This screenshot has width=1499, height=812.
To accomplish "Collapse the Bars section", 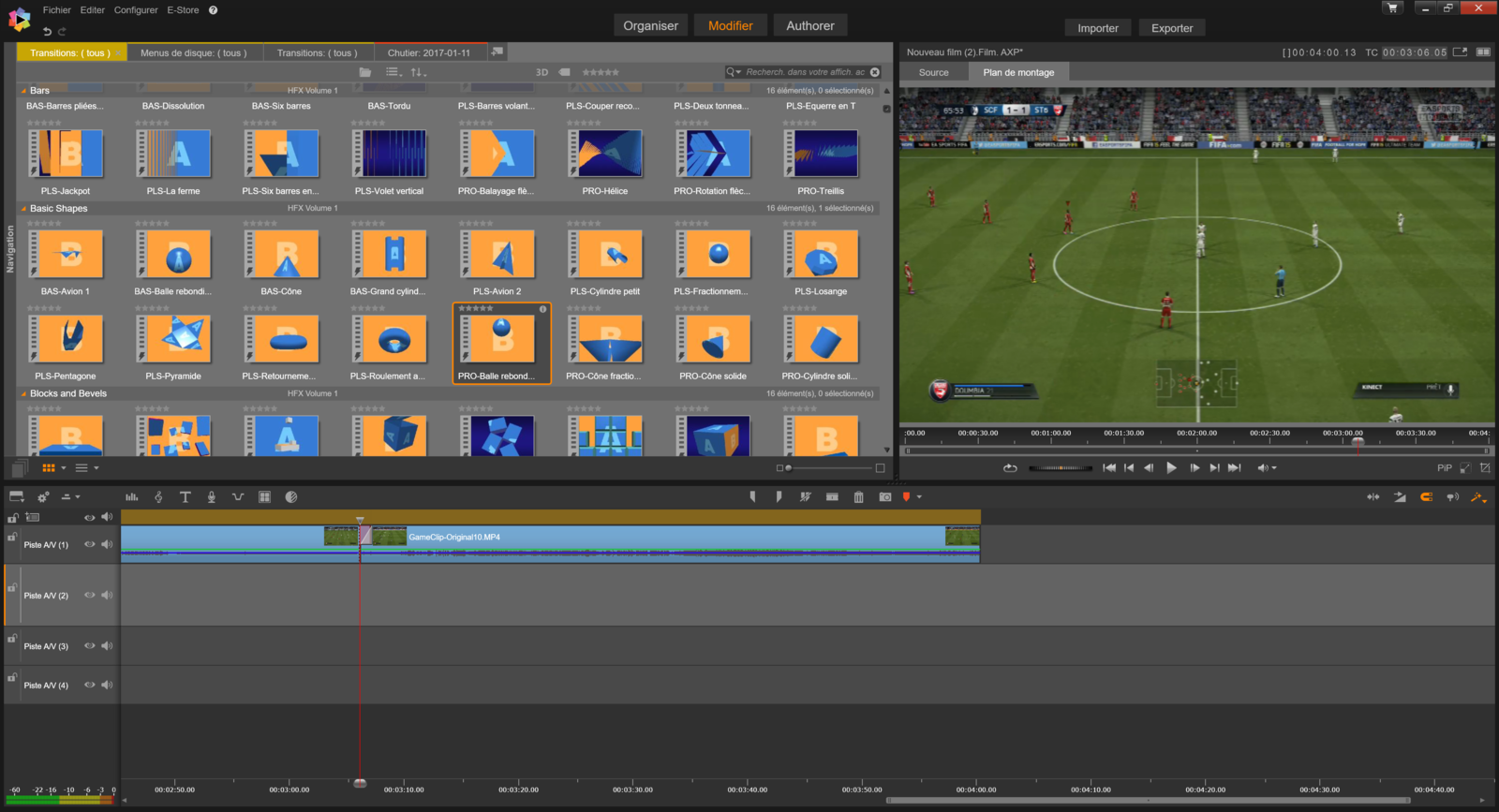I will [x=23, y=91].
